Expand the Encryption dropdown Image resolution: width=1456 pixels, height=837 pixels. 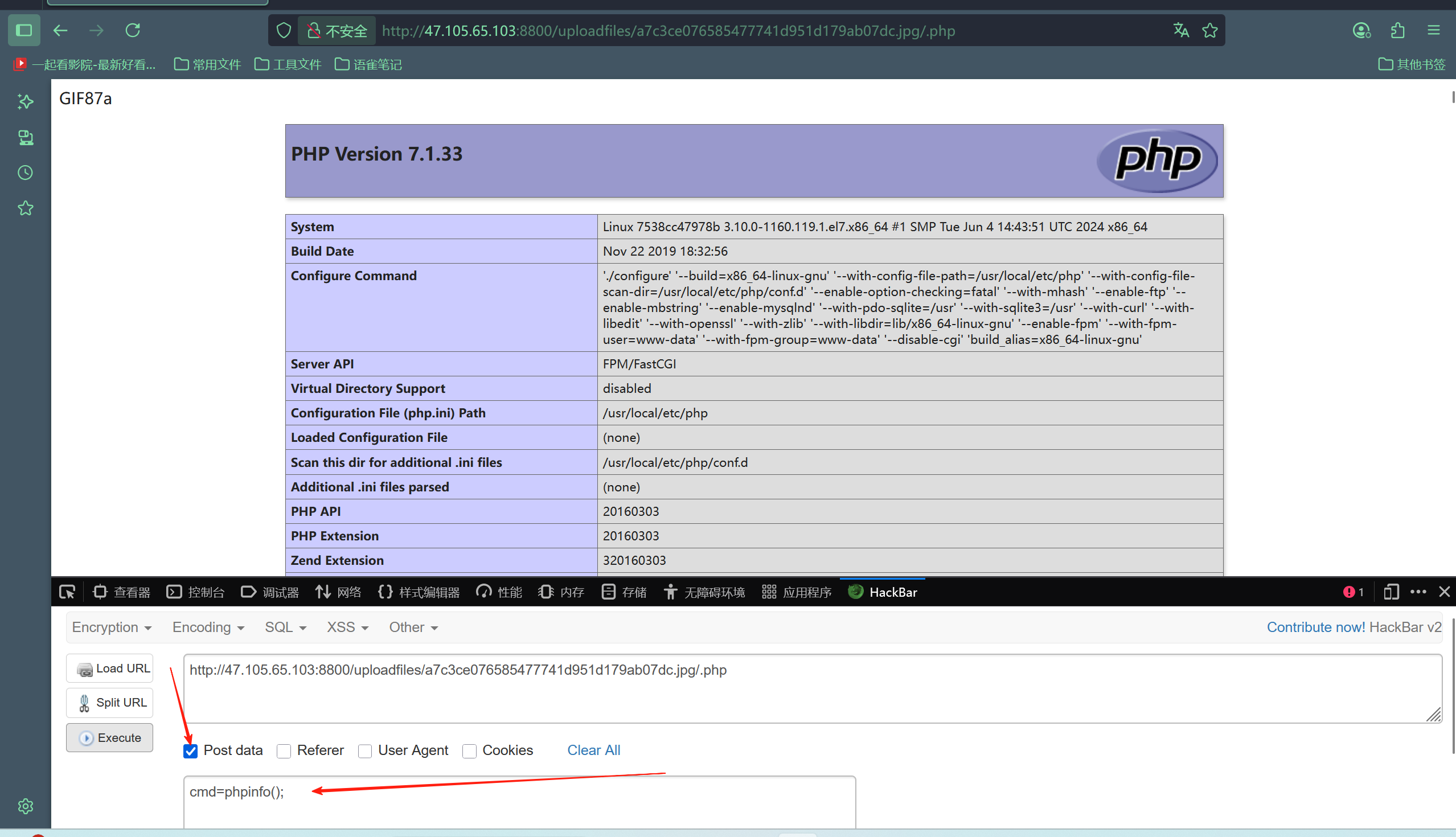[112, 627]
